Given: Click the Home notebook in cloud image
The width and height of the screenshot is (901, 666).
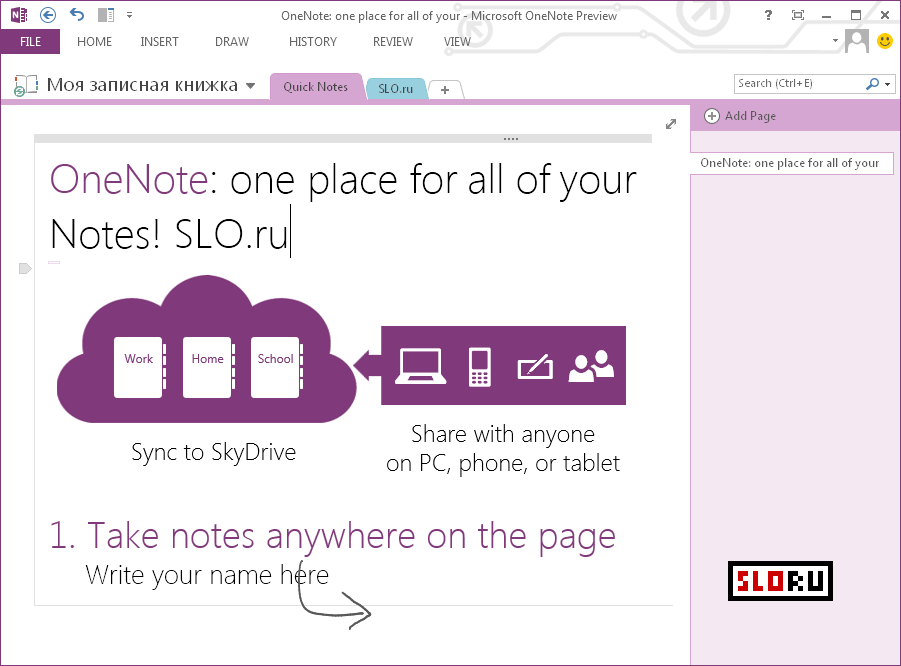Looking at the screenshot, I should [x=208, y=367].
